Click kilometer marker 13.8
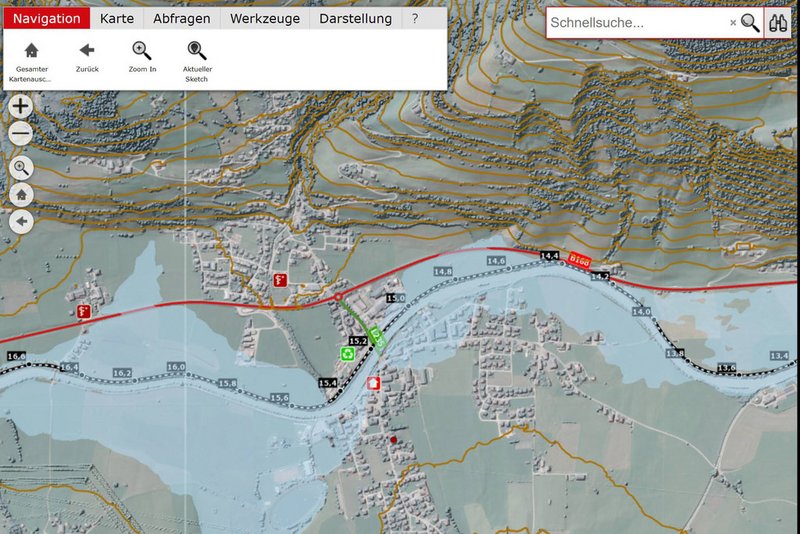This screenshot has width=800, height=534. [674, 353]
